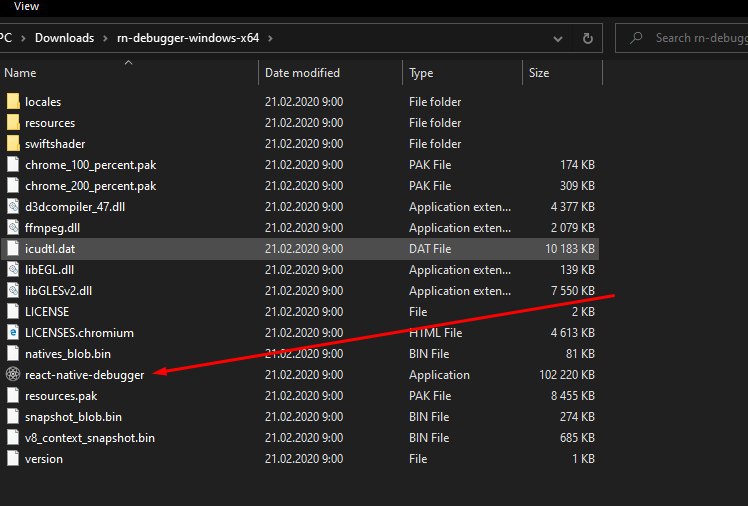This screenshot has width=748, height=506.
Task: Click the 7 550 KB size value
Action: coord(572,290)
